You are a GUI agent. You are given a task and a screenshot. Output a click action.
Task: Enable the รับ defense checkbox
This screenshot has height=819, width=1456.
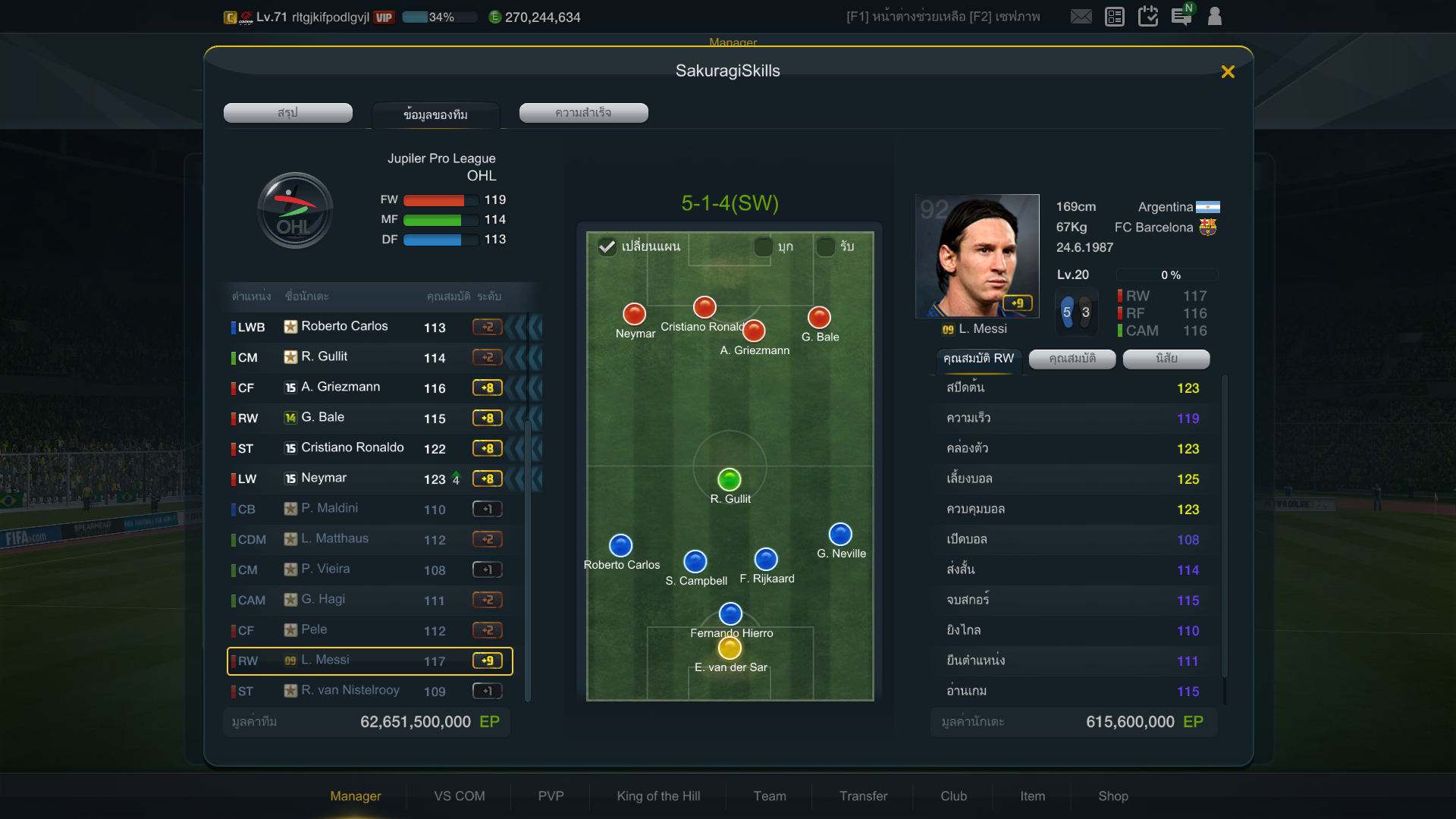click(826, 246)
